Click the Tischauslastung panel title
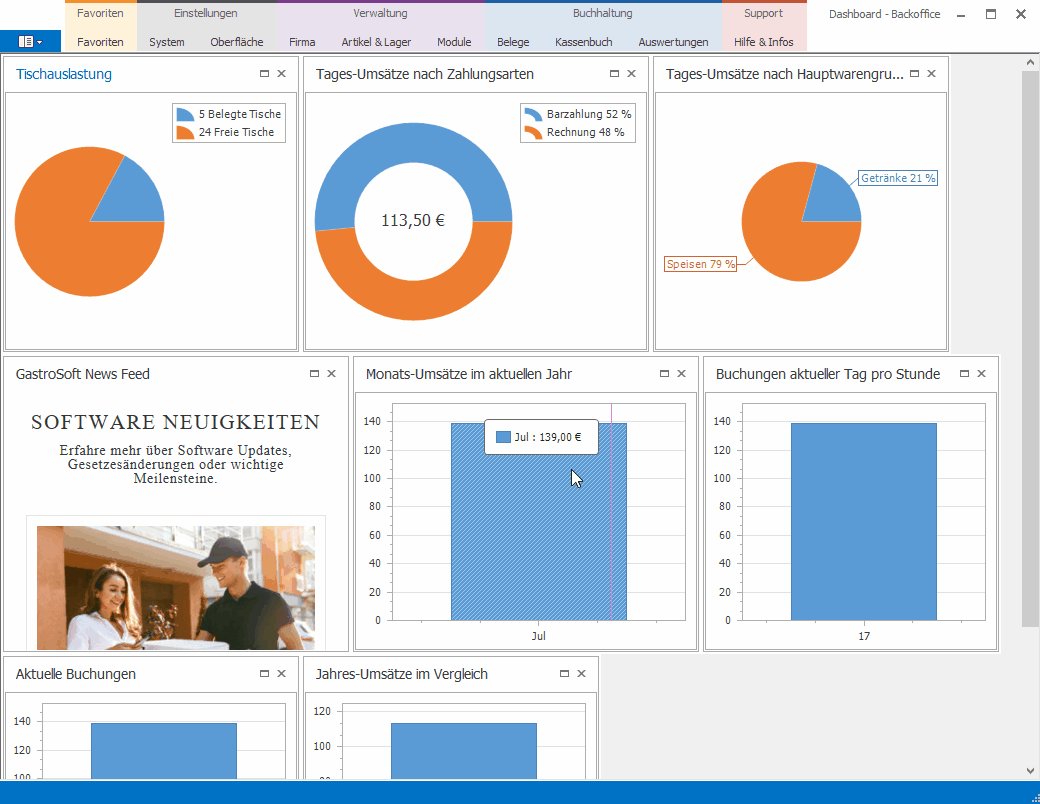 64,74
